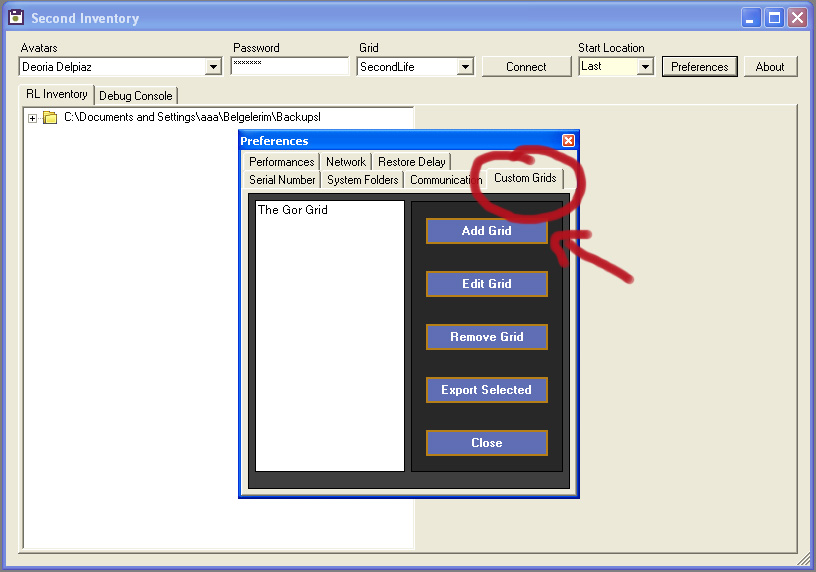816x572 pixels.
Task: Close the Preferences dialog with red X
Action: pos(568,141)
